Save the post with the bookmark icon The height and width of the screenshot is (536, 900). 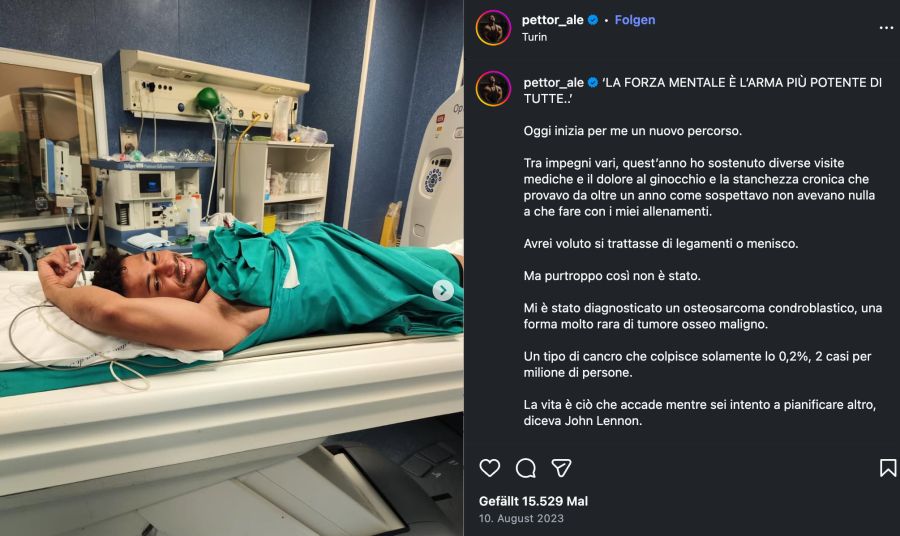[x=887, y=468]
